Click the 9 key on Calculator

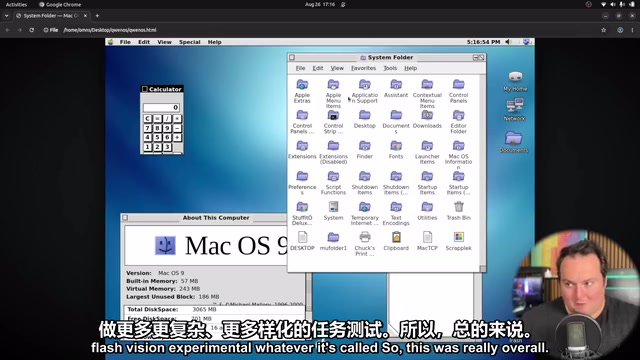(167, 128)
